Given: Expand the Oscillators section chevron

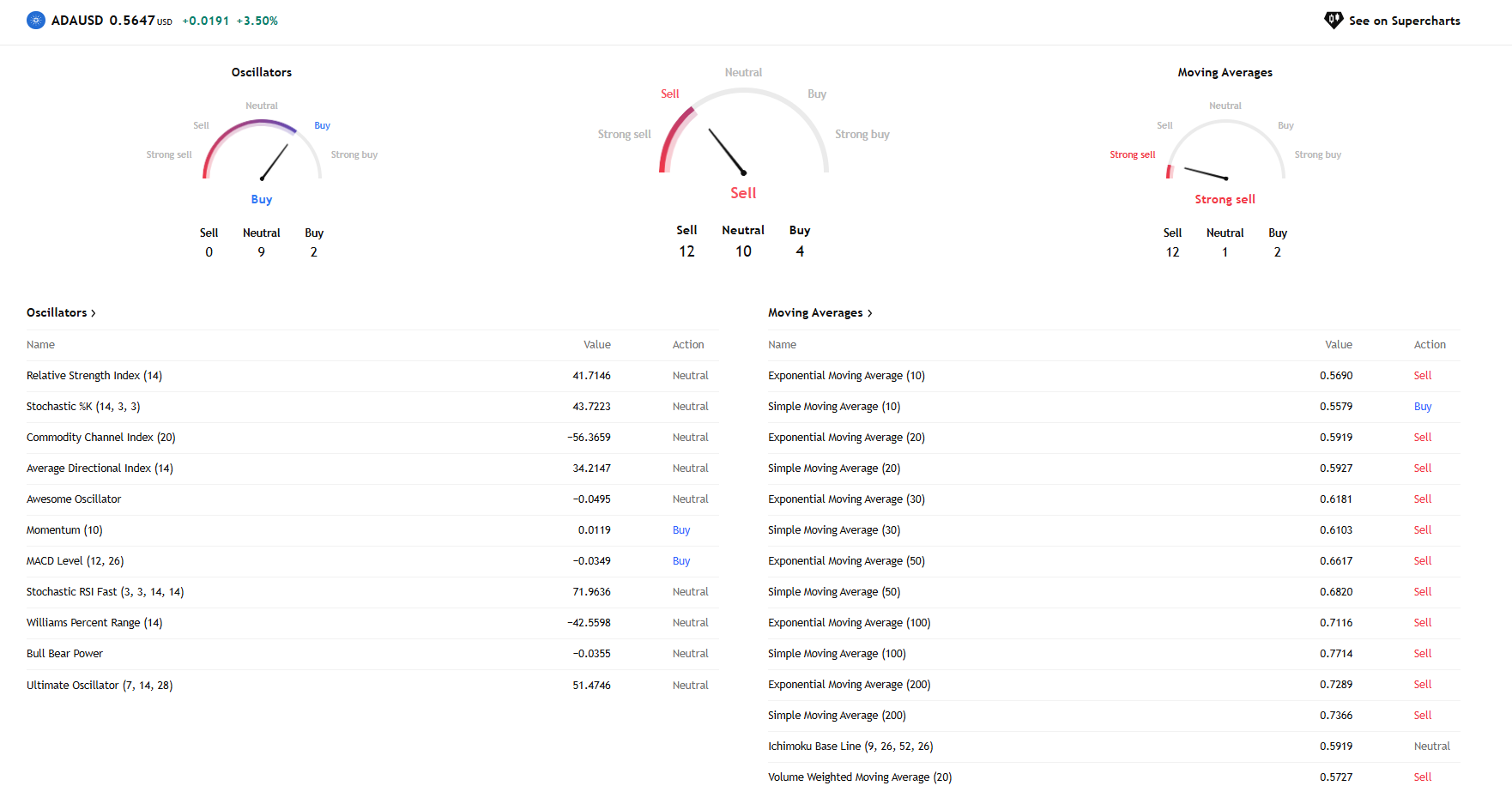Looking at the screenshot, I should (93, 313).
